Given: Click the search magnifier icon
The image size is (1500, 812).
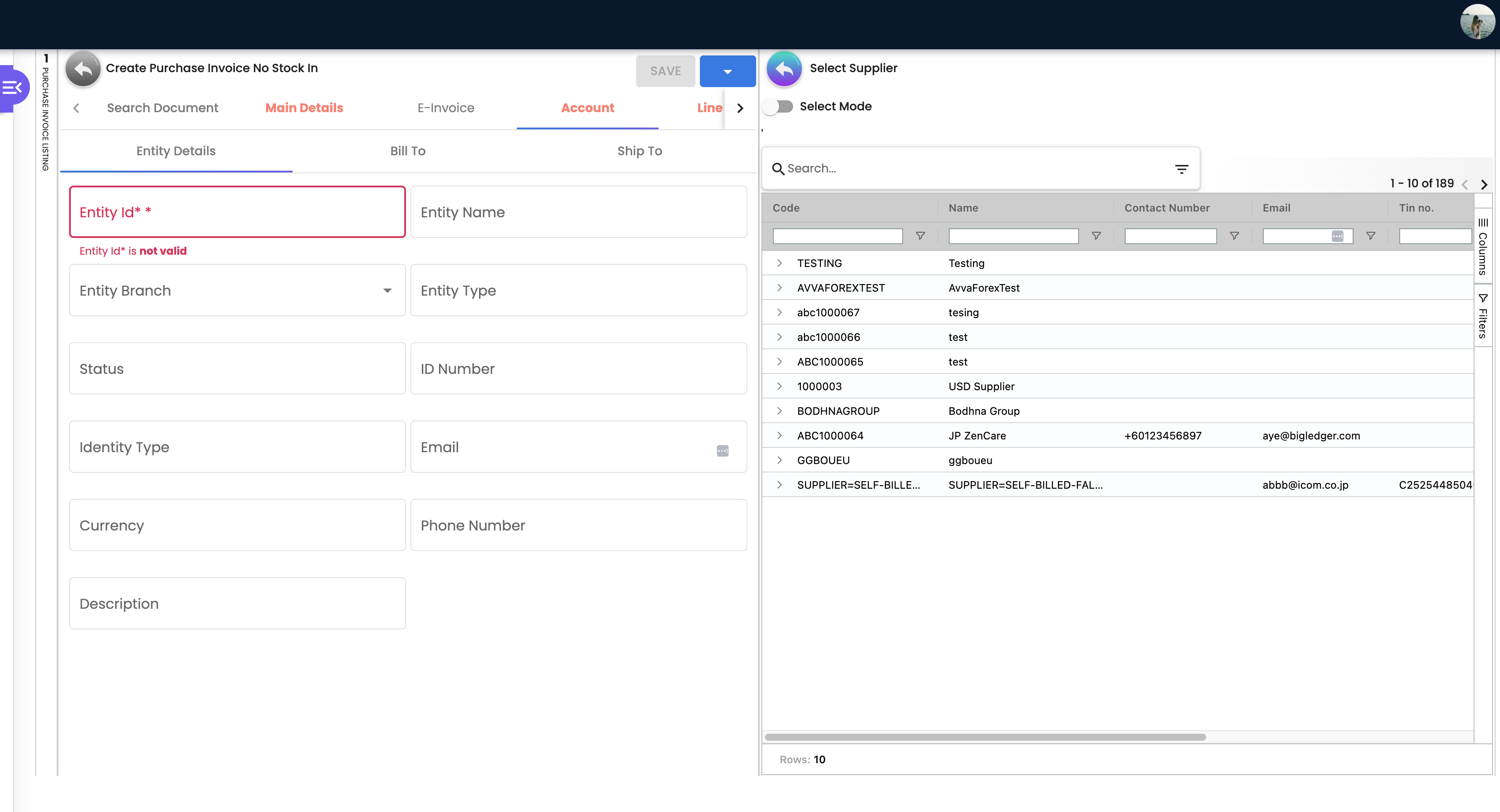Looking at the screenshot, I should pyautogui.click(x=778, y=169).
